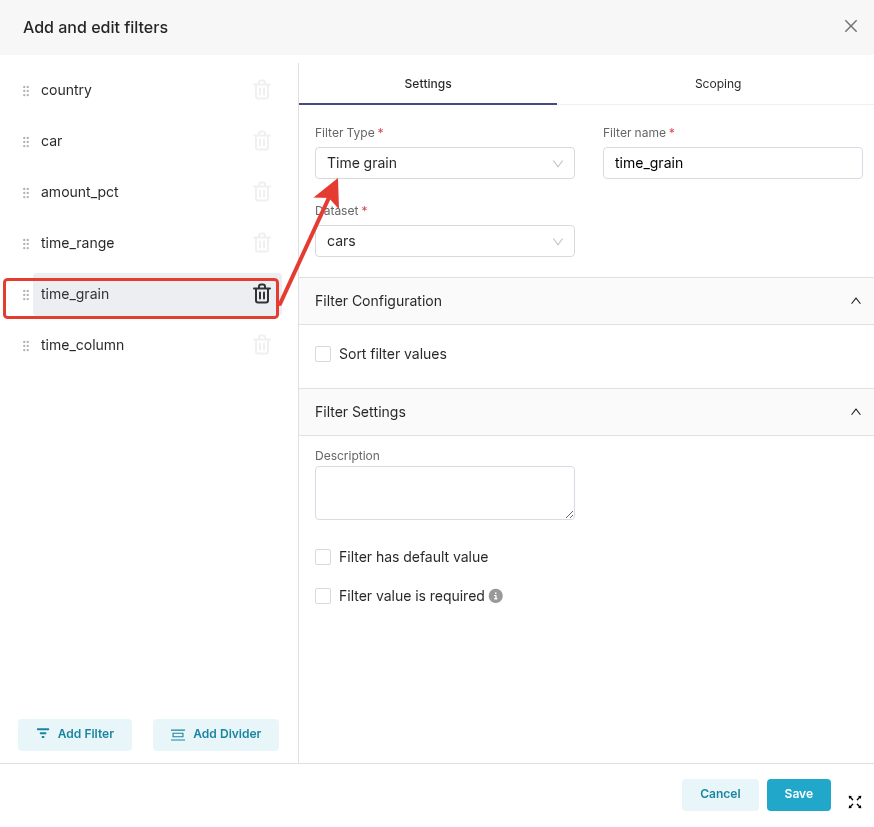Click trash icon beside car filter
Screen dimensions: 874x827
tap(262, 141)
